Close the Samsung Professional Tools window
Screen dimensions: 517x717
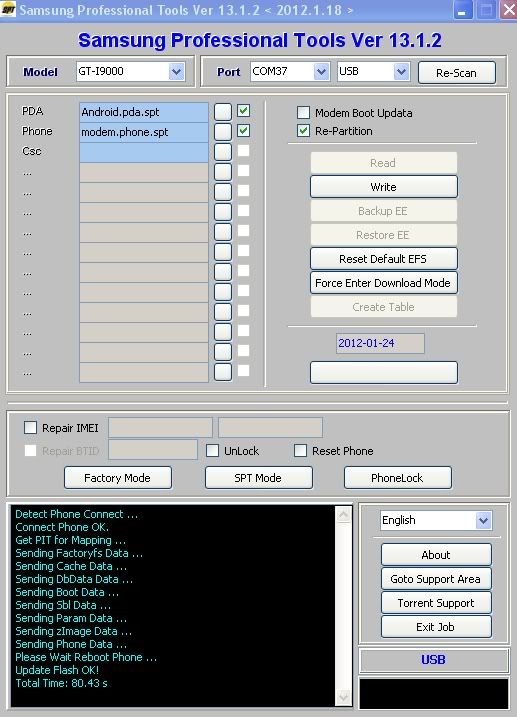(x=508, y=10)
